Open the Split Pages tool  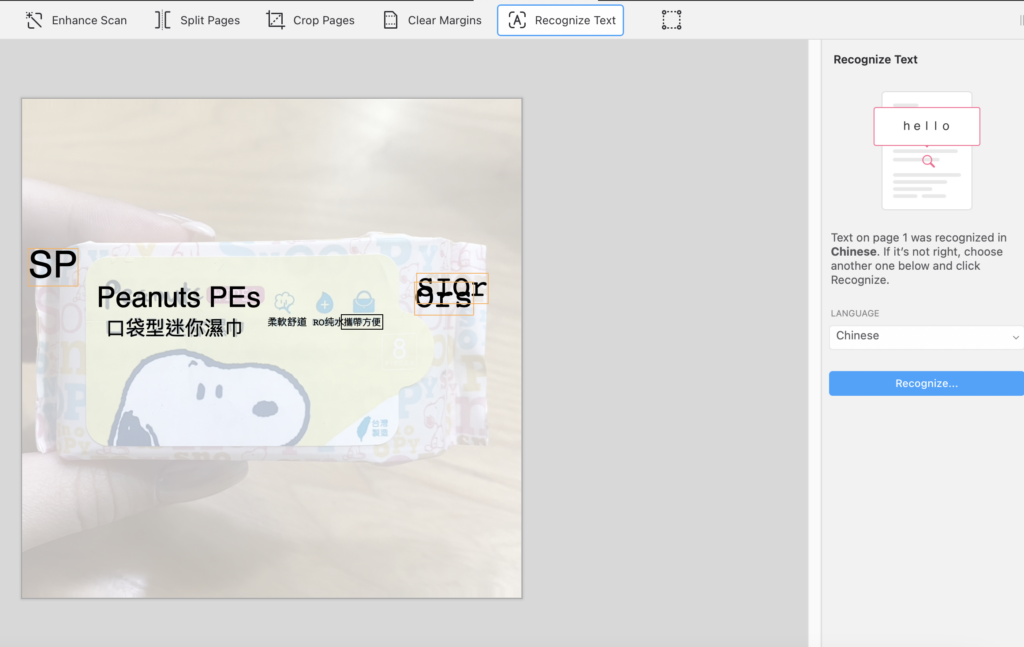click(197, 20)
